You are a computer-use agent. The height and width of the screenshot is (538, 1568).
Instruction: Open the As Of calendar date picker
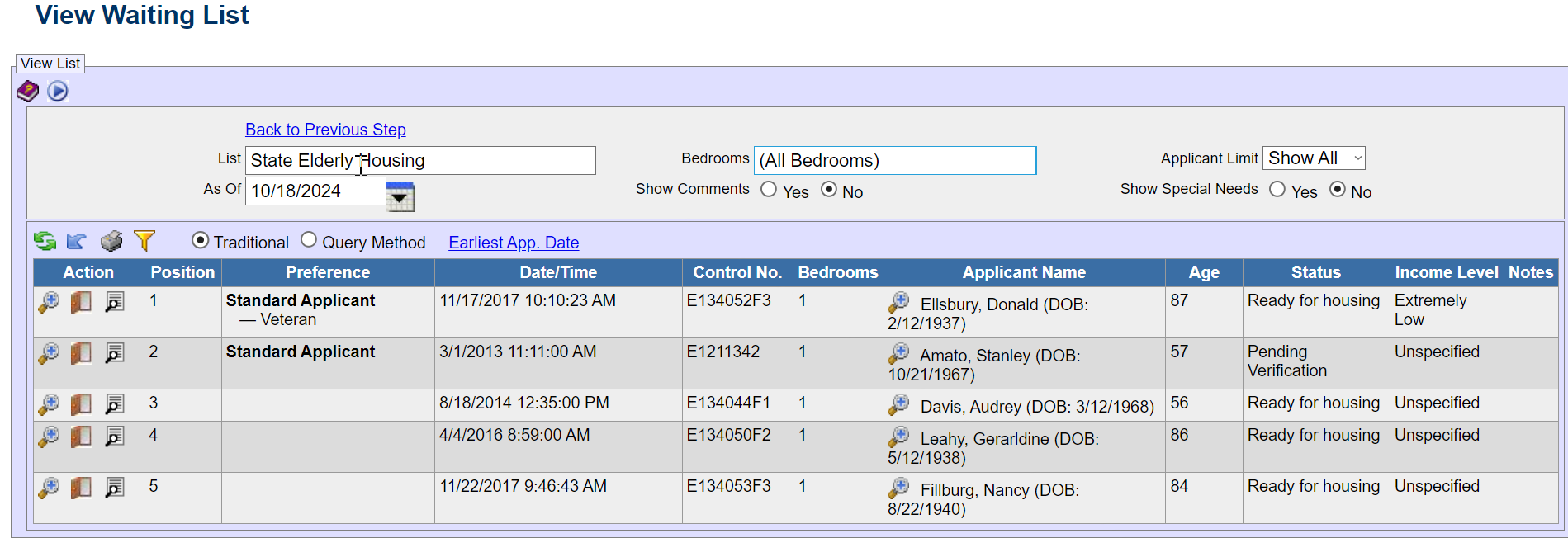tap(400, 196)
